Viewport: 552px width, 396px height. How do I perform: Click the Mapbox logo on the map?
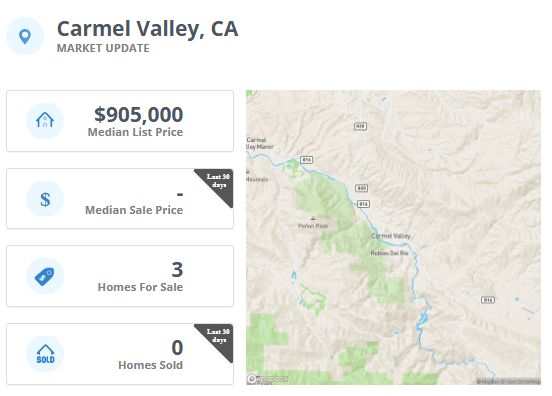pos(267,379)
